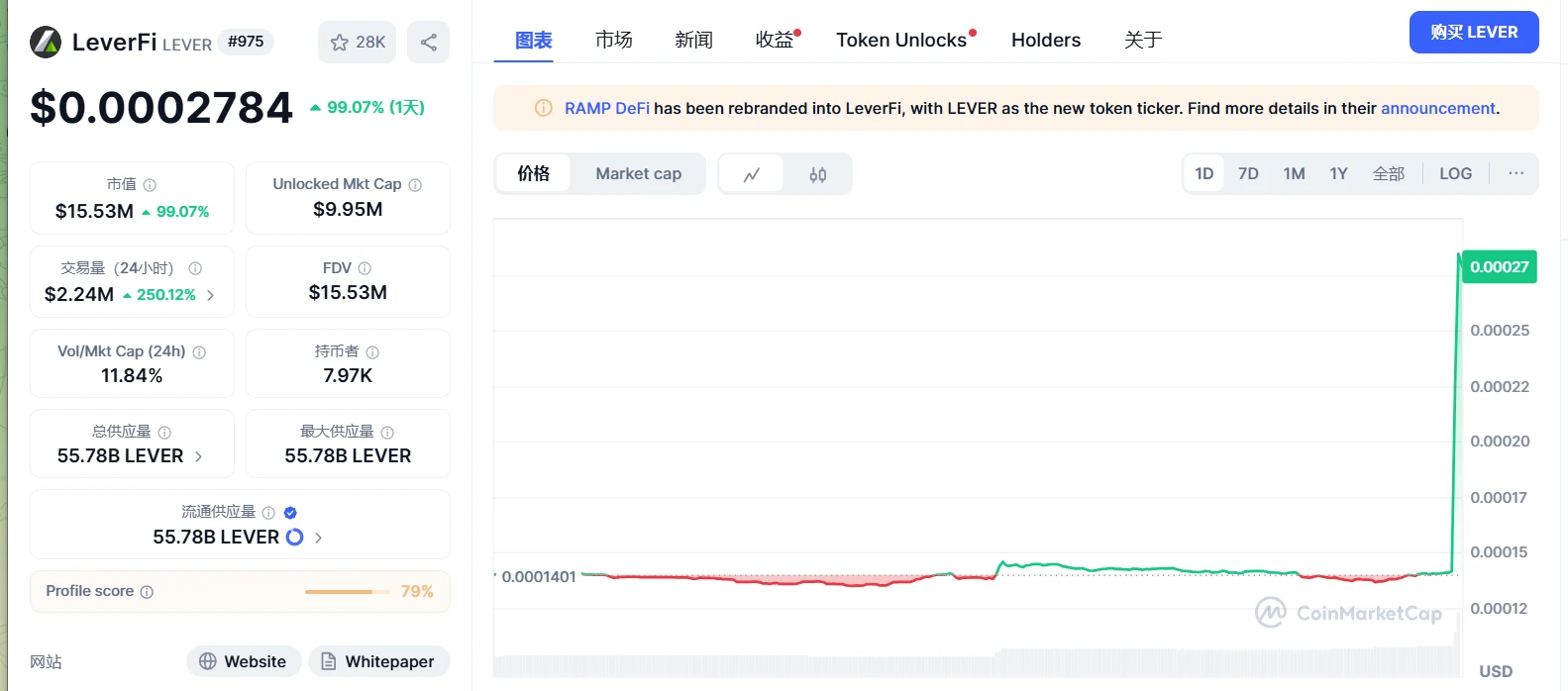
Task: Open the chart more options ellipsis menu
Action: coord(1516,173)
